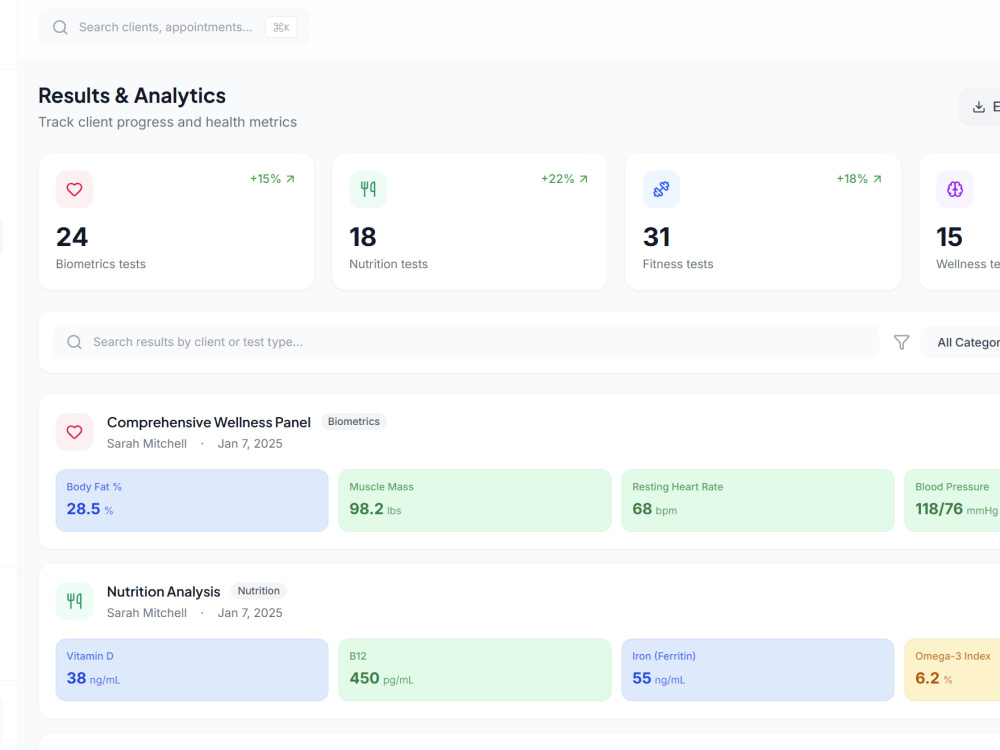The width and height of the screenshot is (1000, 750).
Task: Click 'Jan 7, 2025' date under Wellness Panel
Action: click(250, 444)
